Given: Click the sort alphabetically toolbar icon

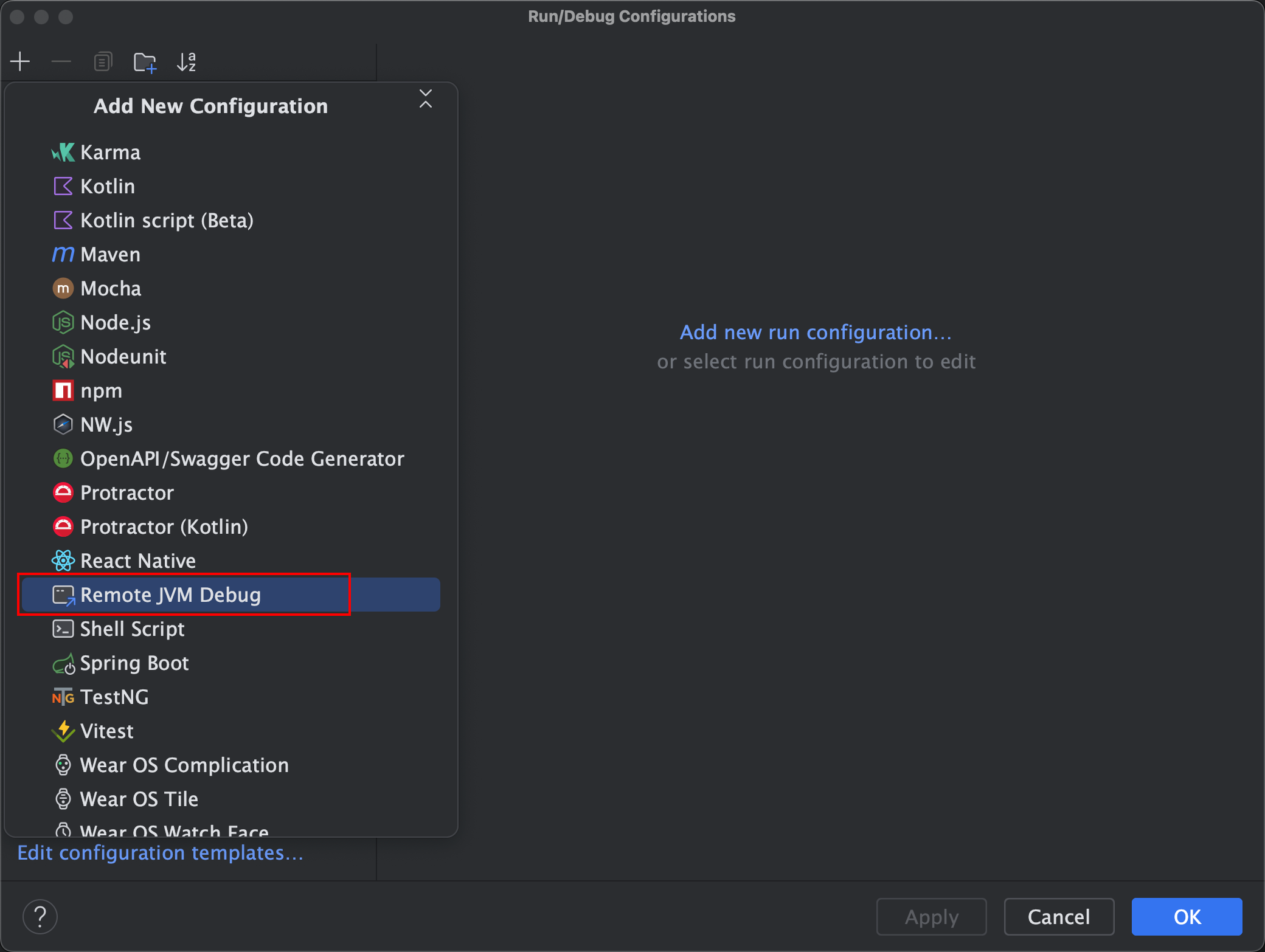Looking at the screenshot, I should coord(186,61).
